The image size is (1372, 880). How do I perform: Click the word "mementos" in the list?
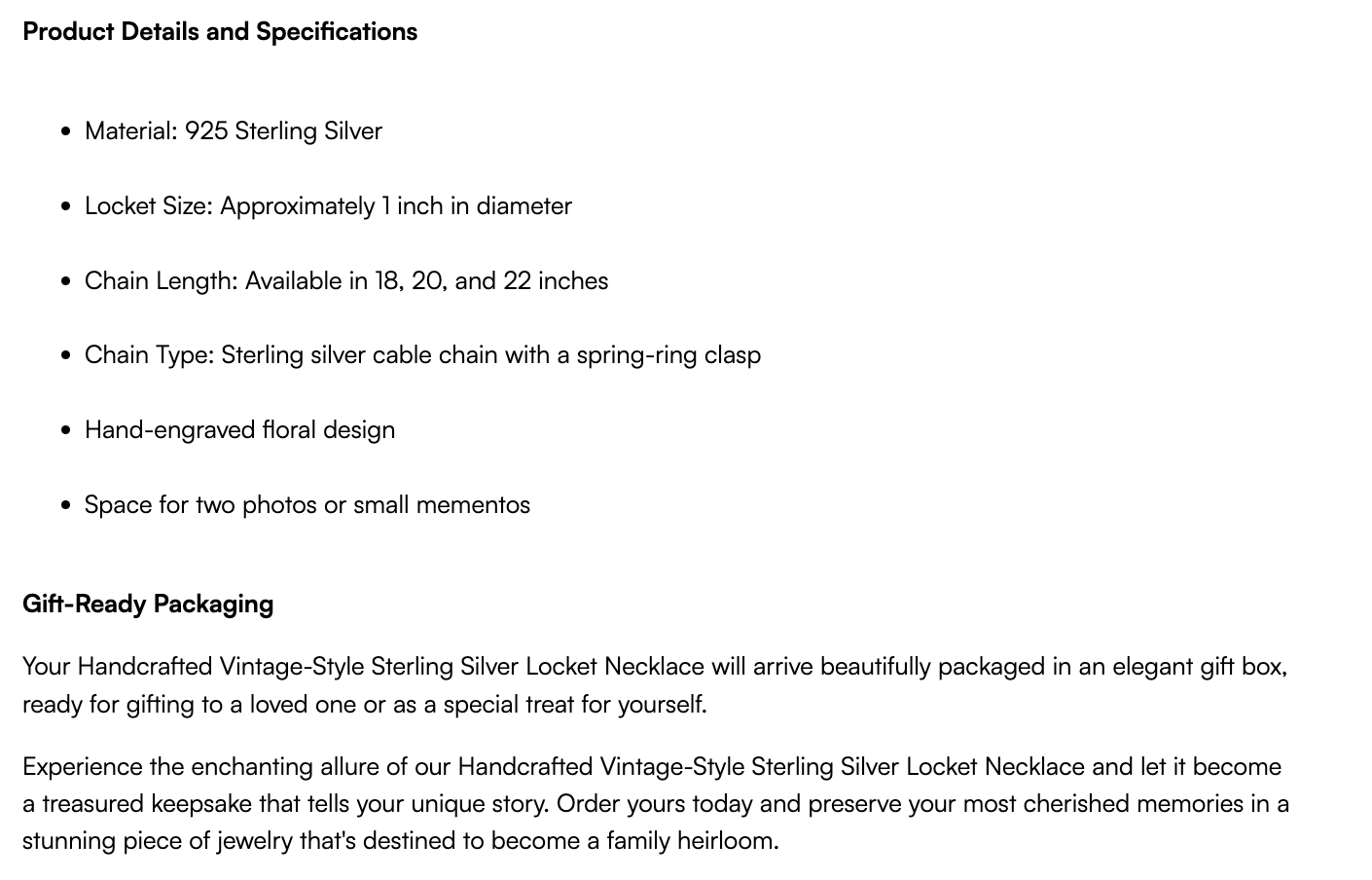click(473, 505)
